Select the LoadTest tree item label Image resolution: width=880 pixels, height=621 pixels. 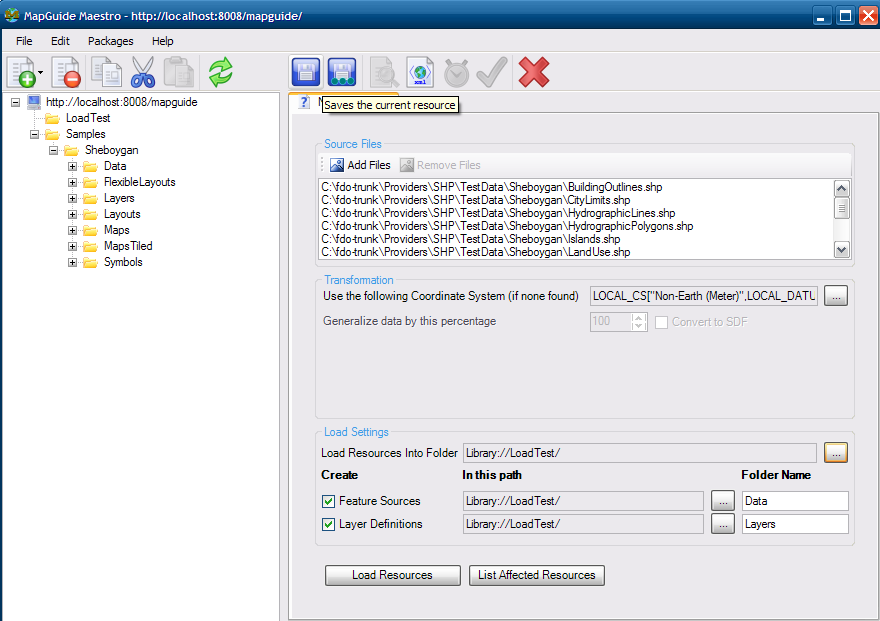tap(88, 118)
